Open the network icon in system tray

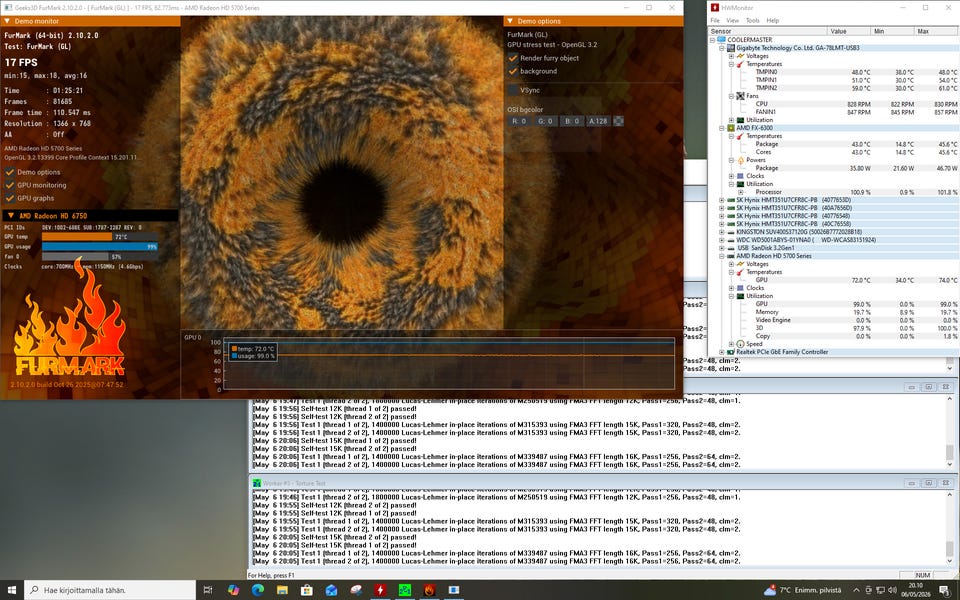pyautogui.click(x=880, y=590)
